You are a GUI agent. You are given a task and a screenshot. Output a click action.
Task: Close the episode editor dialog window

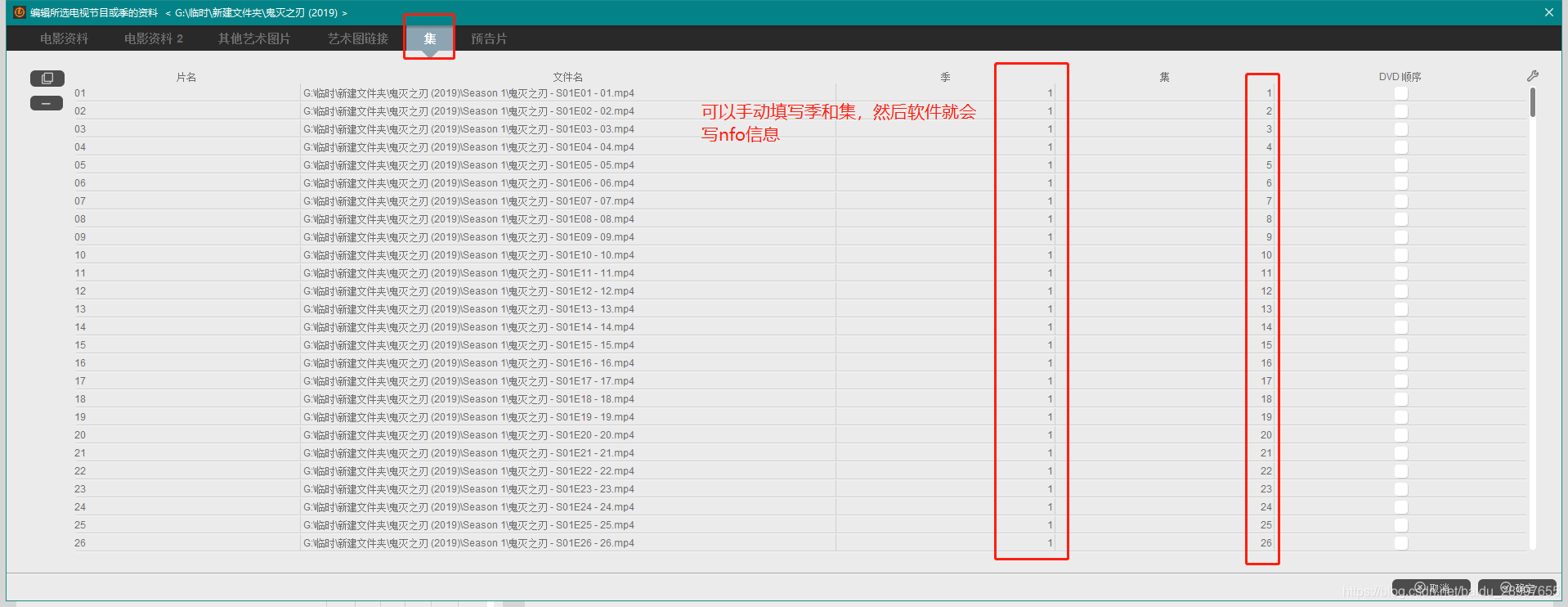(x=1548, y=12)
